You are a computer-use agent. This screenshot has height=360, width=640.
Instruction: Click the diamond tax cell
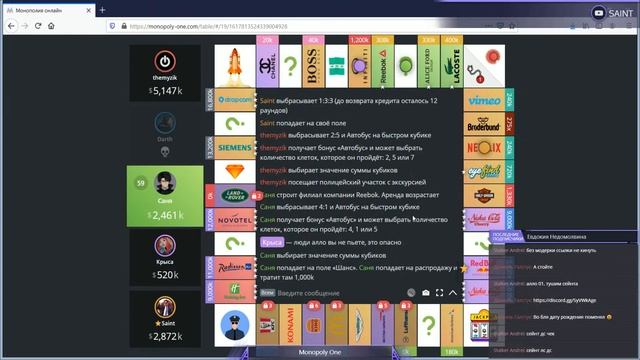tap(235, 171)
